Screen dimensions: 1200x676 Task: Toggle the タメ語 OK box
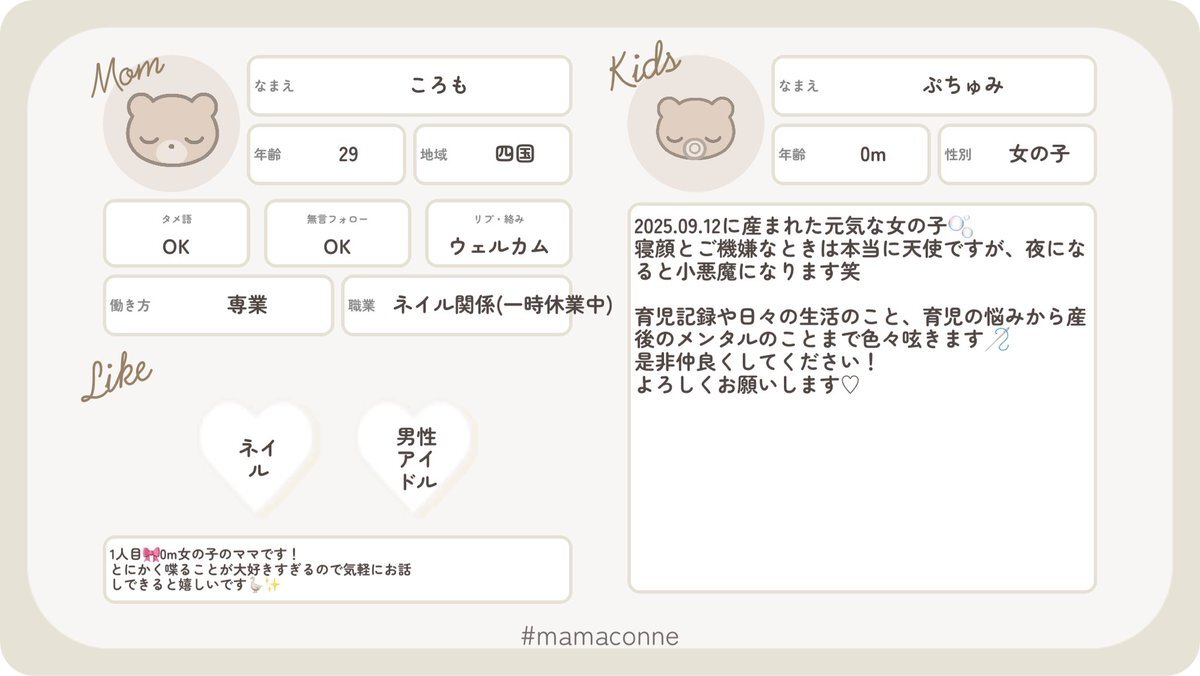[176, 234]
